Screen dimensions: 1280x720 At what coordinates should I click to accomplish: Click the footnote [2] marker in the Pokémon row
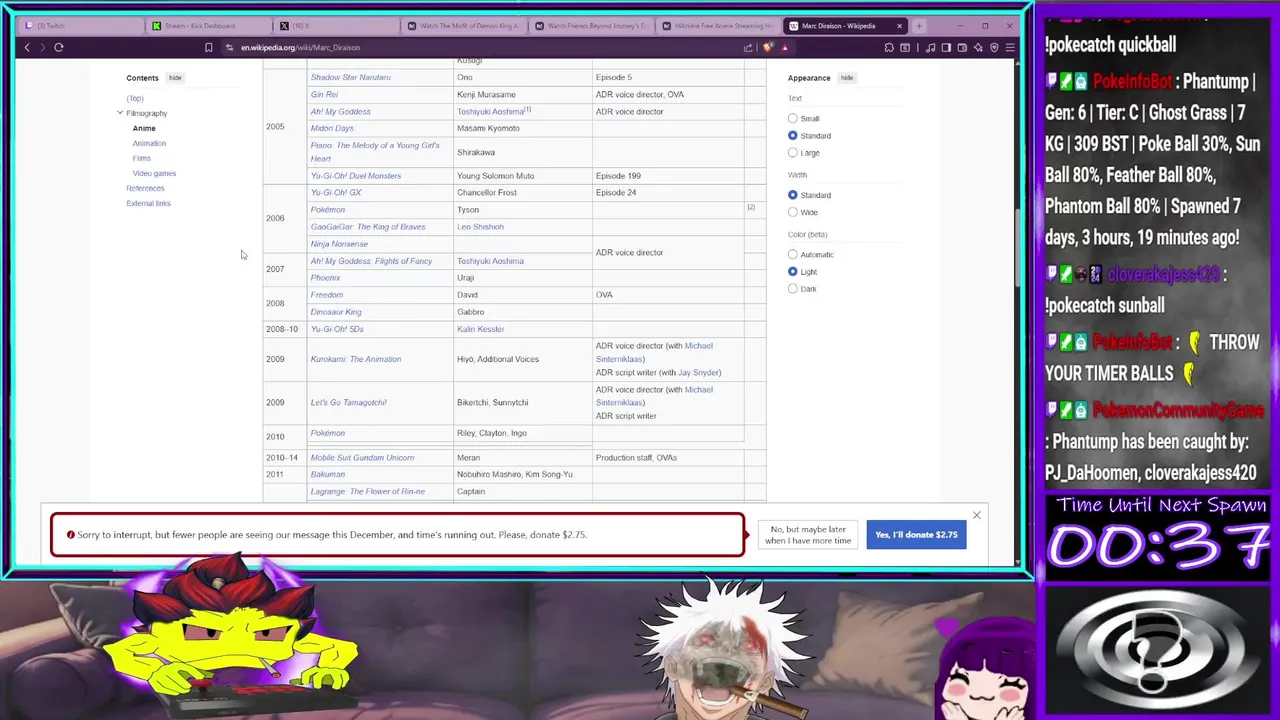pos(751,207)
